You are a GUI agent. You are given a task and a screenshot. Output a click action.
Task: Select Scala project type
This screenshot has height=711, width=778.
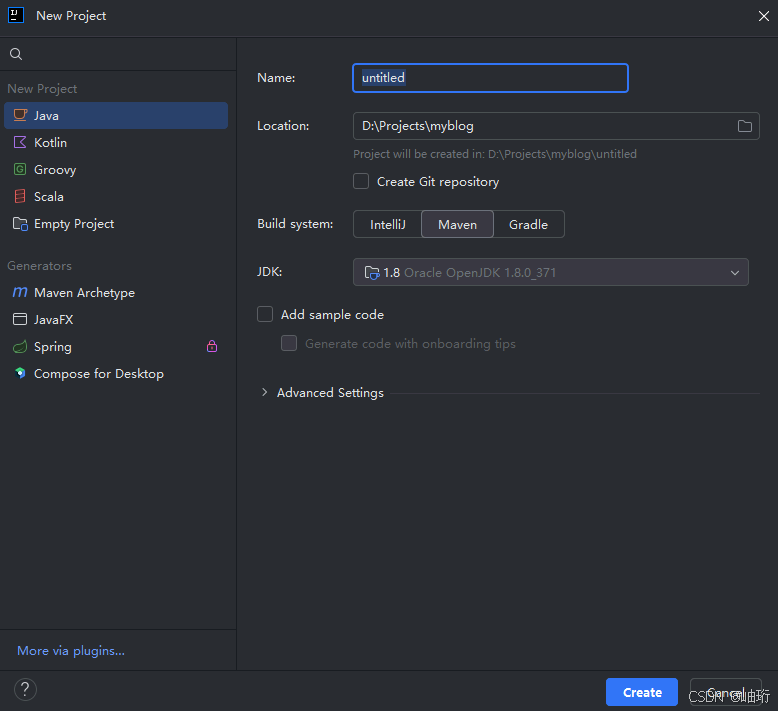click(116, 196)
